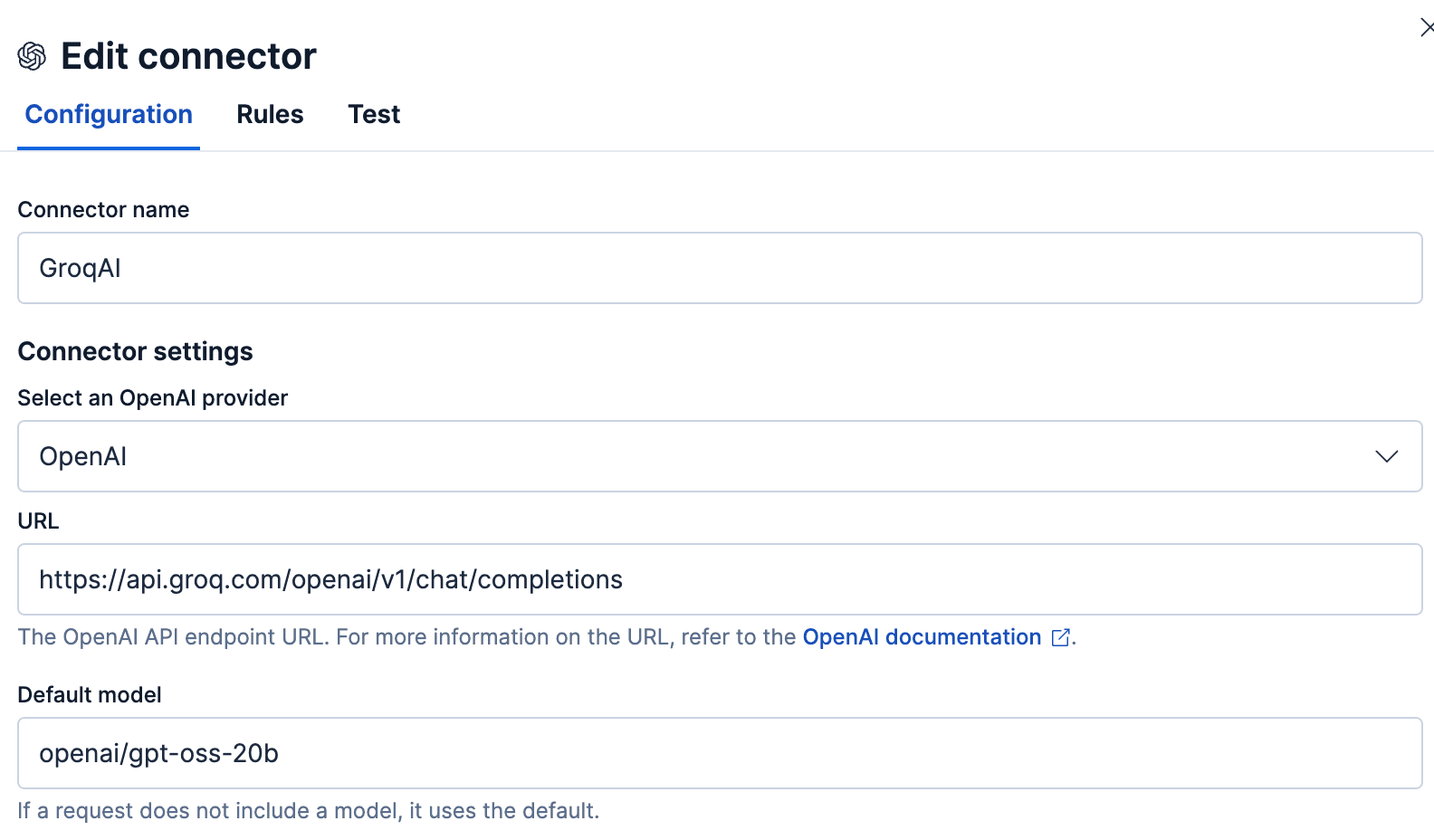Click the help text below the URL field
The image size is (1434, 840).
coord(407,637)
